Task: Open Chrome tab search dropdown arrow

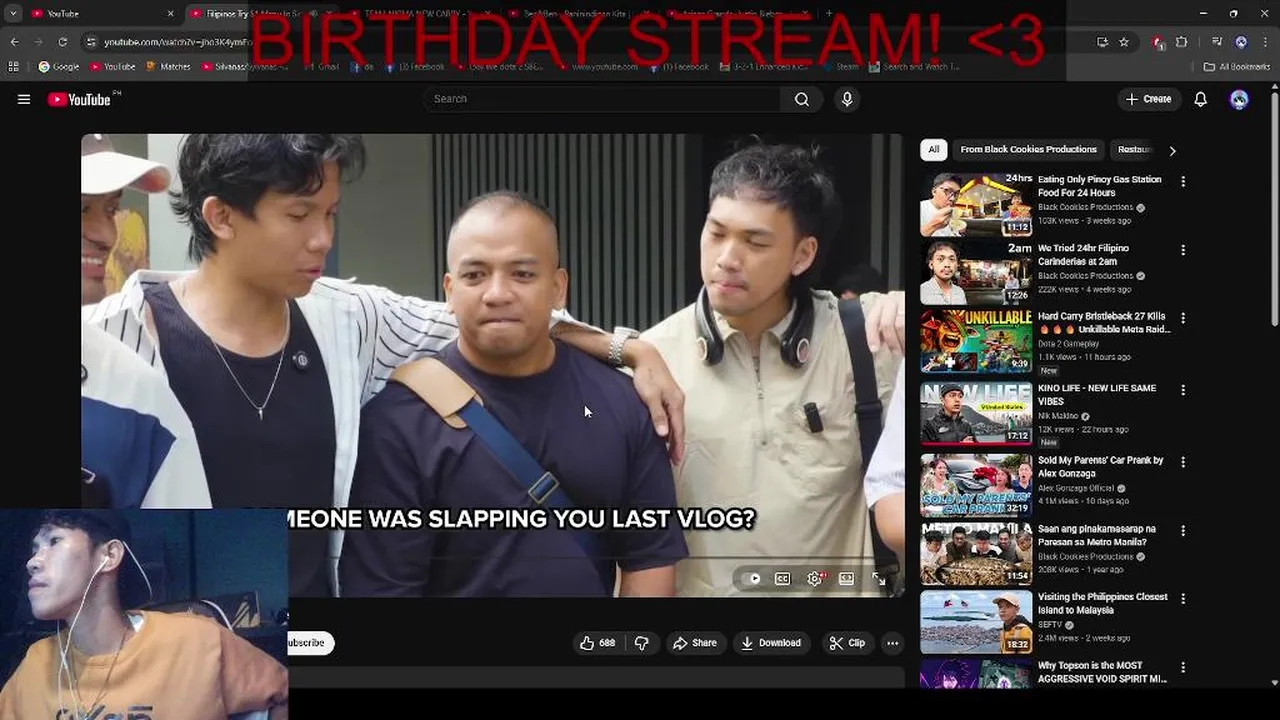Action: (x=13, y=14)
